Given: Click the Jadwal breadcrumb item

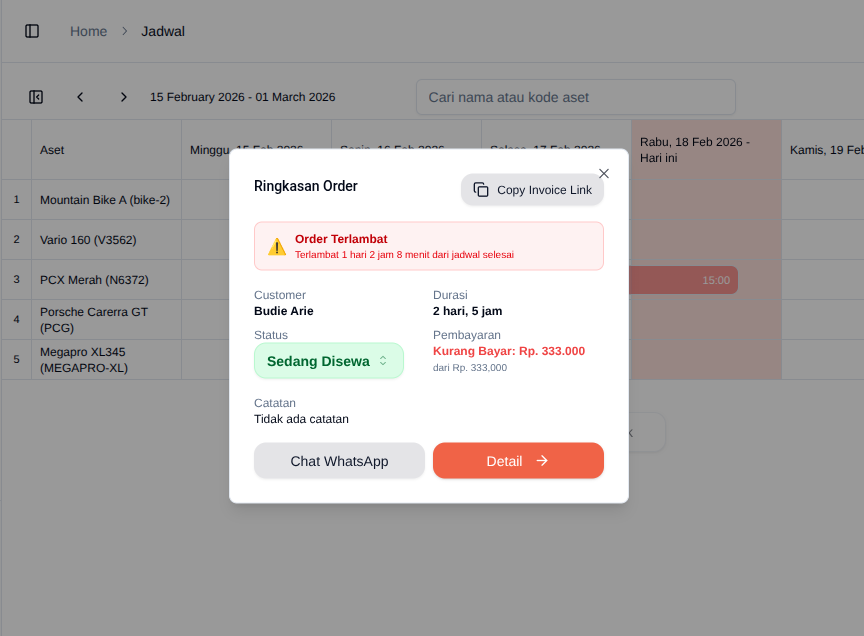Looking at the screenshot, I should (163, 31).
